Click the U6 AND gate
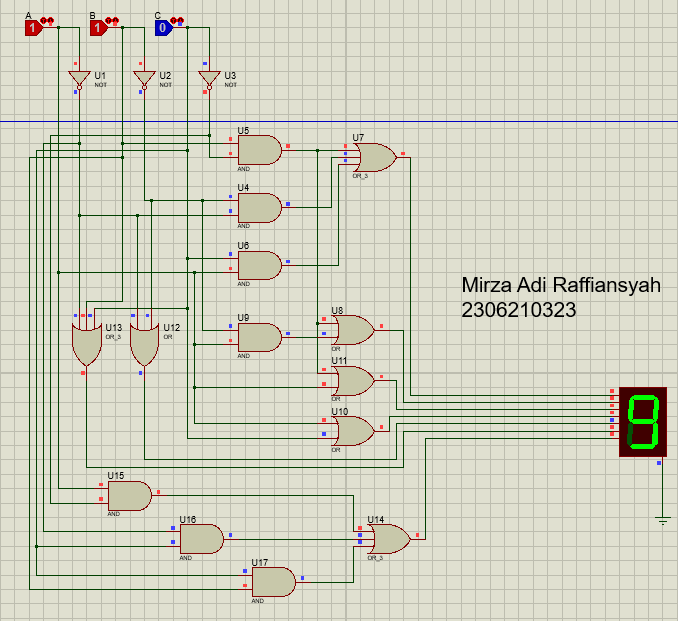Viewport: 678px width, 621px height. (258, 265)
